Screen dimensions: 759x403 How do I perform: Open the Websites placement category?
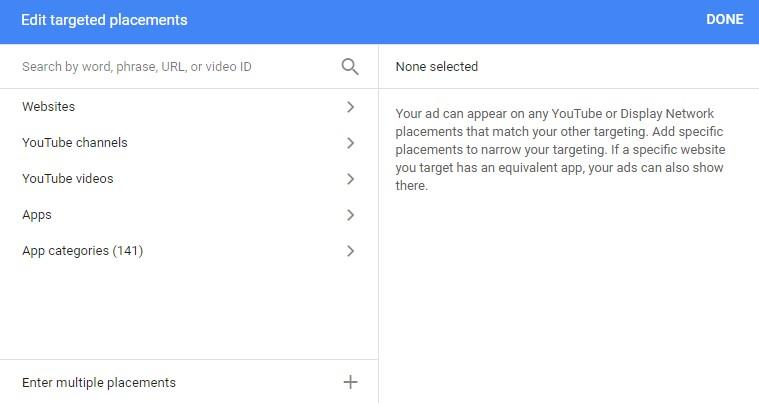pyautogui.click(x=189, y=107)
